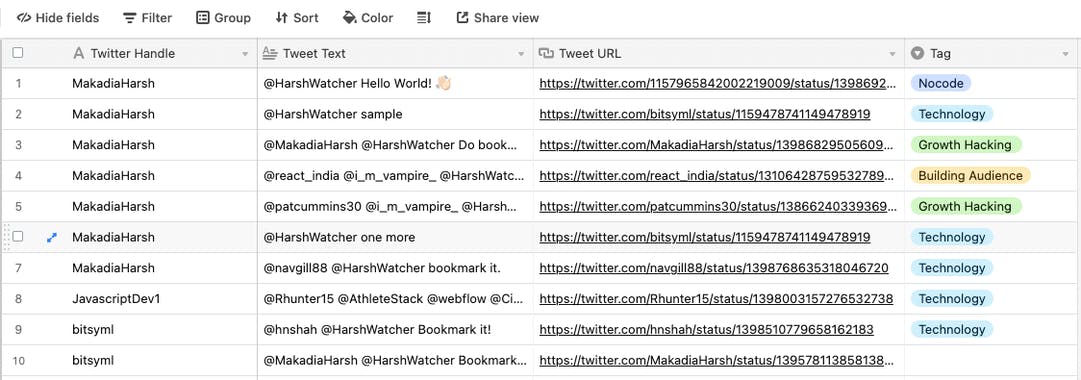
Task: Select the MakadiaHarsh cell in row 1
Action: point(161,83)
